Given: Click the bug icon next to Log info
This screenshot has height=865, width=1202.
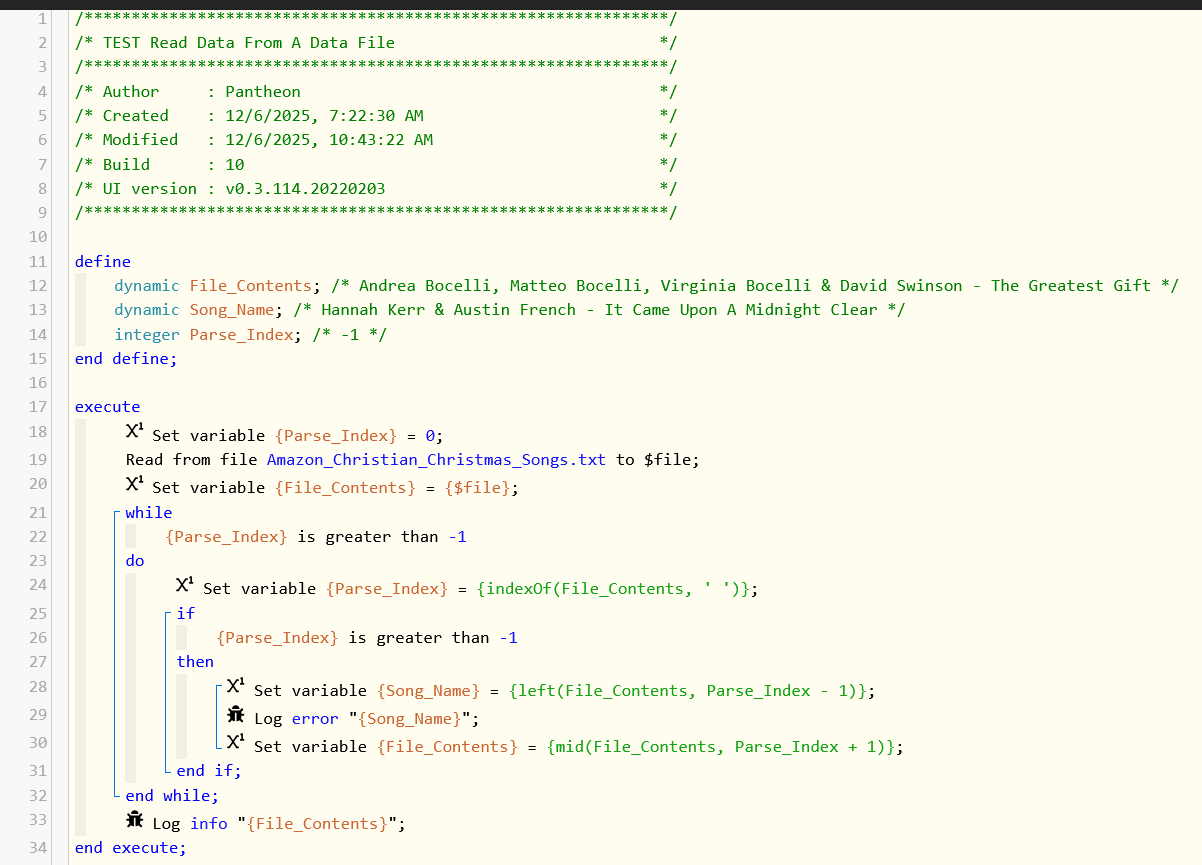Looking at the screenshot, I should click(135, 820).
